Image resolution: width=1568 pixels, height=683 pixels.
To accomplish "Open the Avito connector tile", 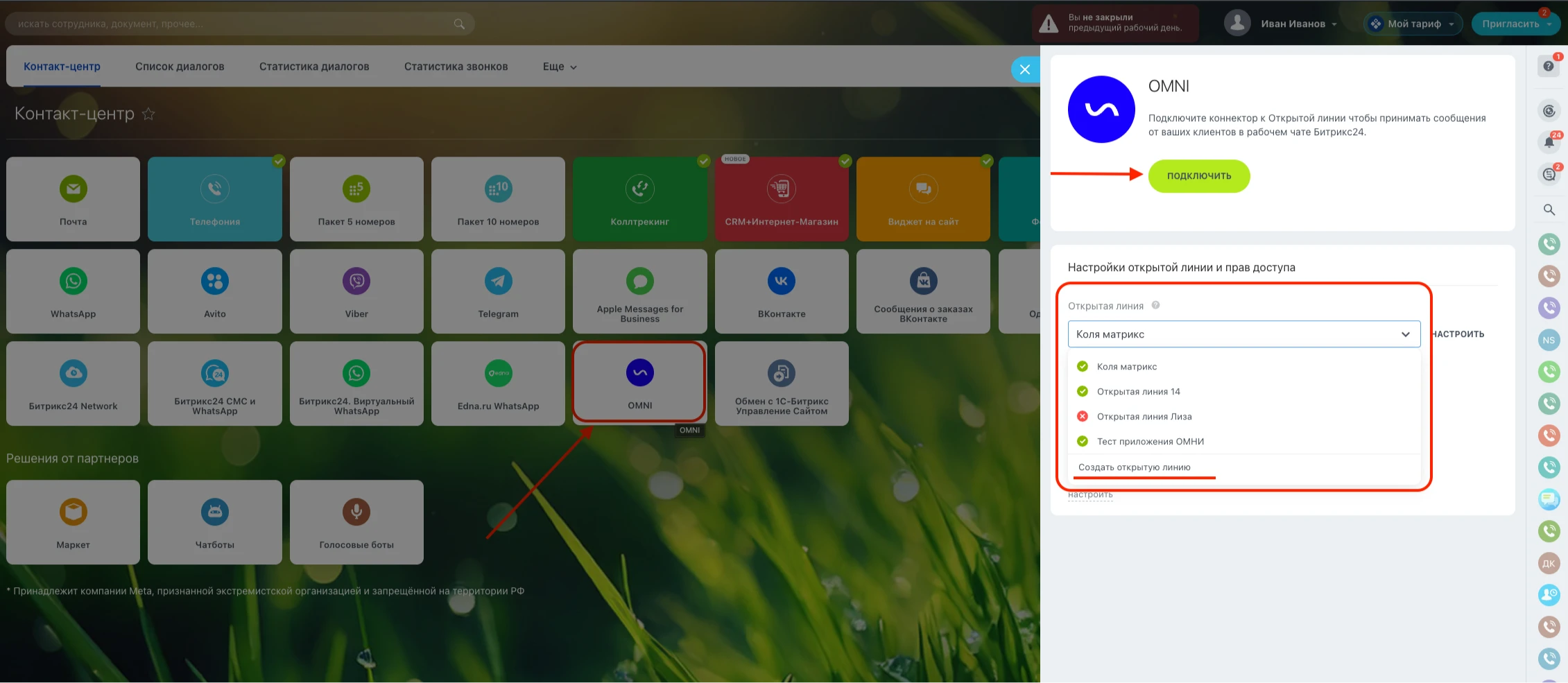I will [215, 291].
